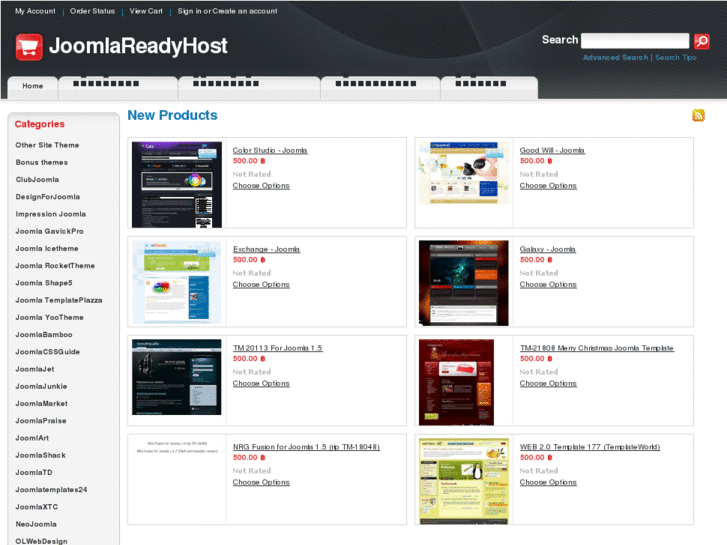Select JoomlArt category
This screenshot has width=727, height=545.
click(x=32, y=438)
